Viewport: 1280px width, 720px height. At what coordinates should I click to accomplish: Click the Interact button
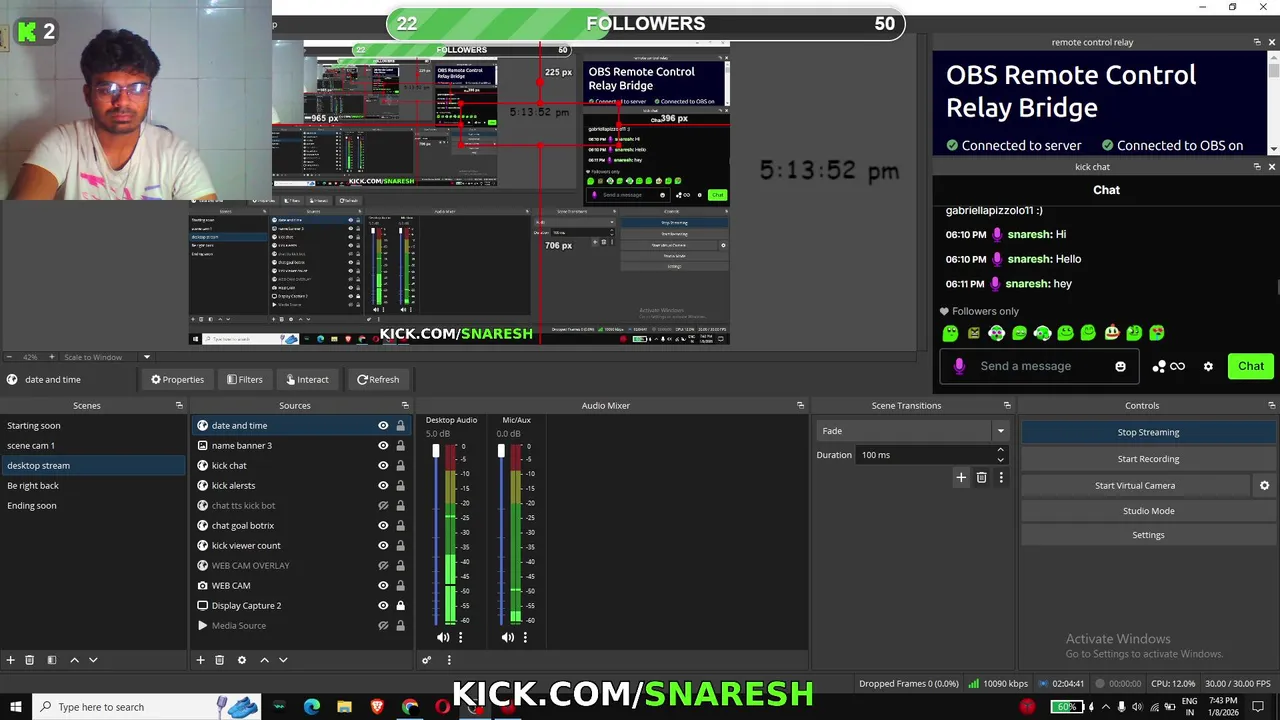307,379
